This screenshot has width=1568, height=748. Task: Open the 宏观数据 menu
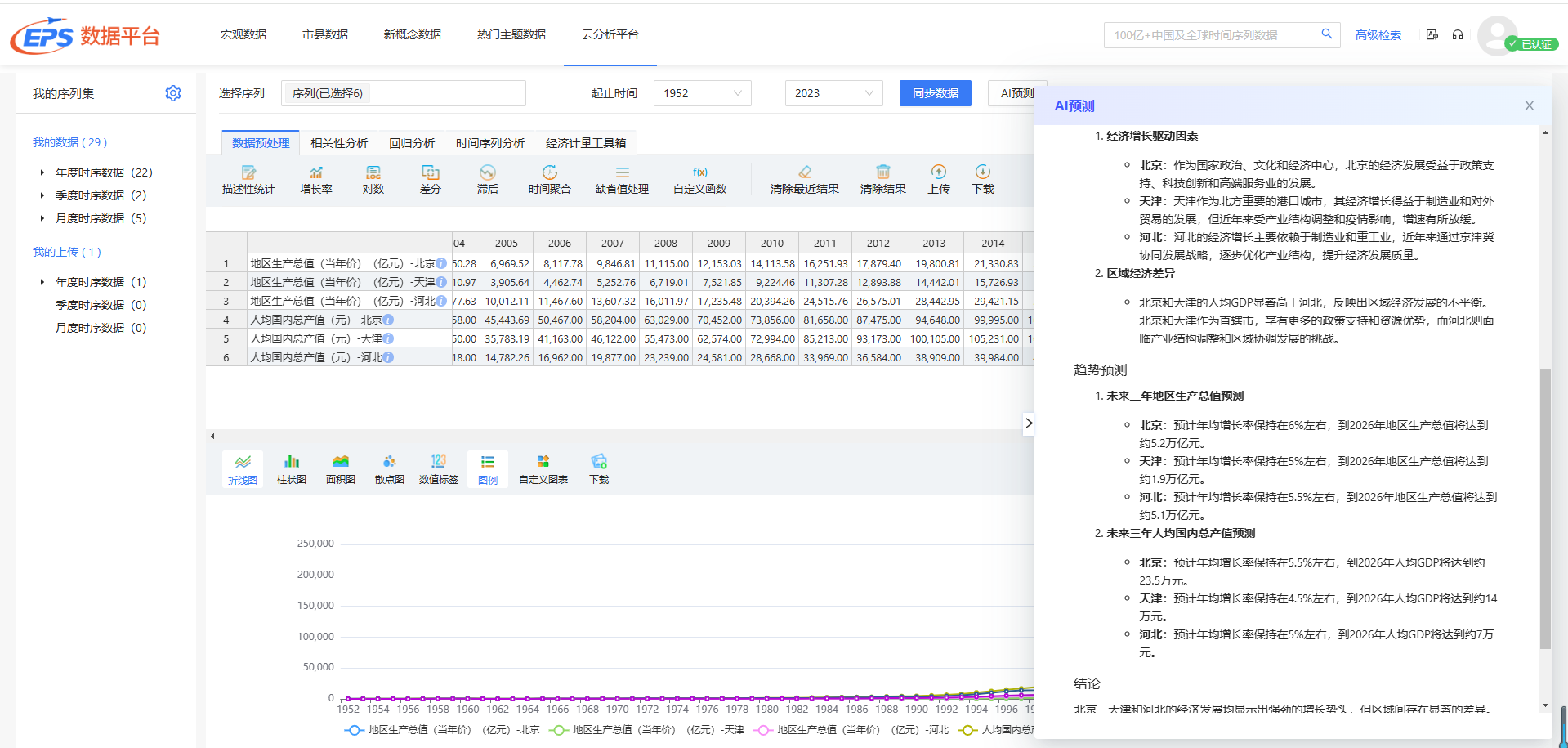click(x=243, y=34)
